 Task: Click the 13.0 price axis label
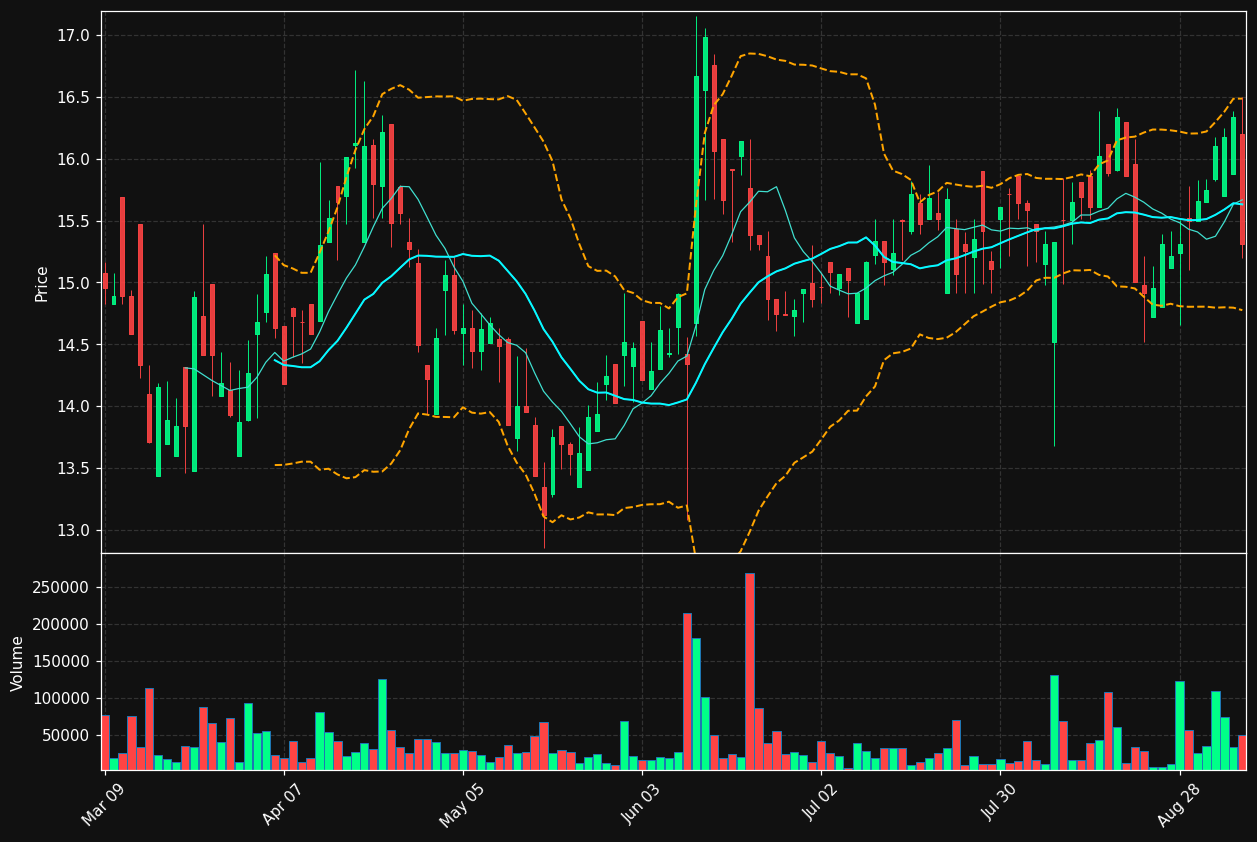point(75,531)
